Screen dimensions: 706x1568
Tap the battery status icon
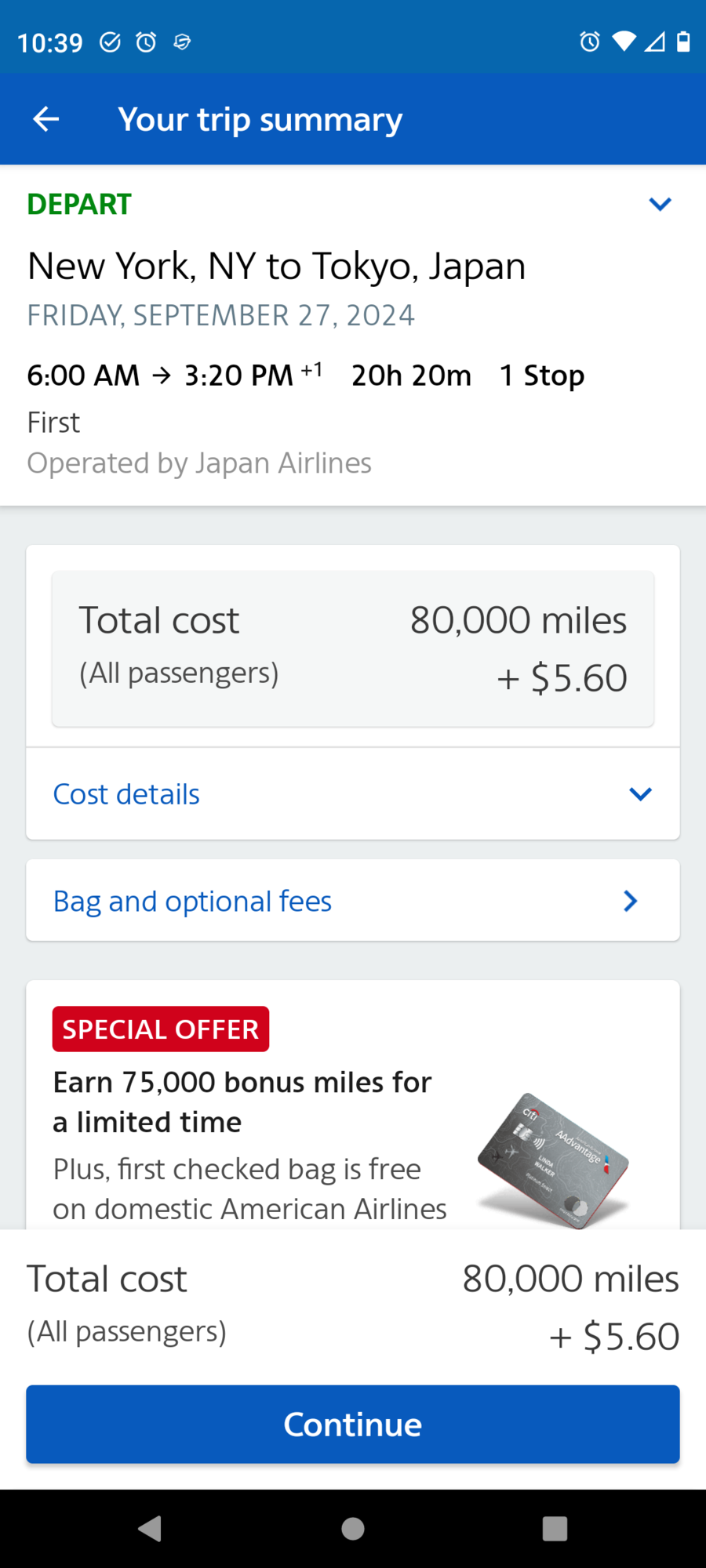(683, 42)
